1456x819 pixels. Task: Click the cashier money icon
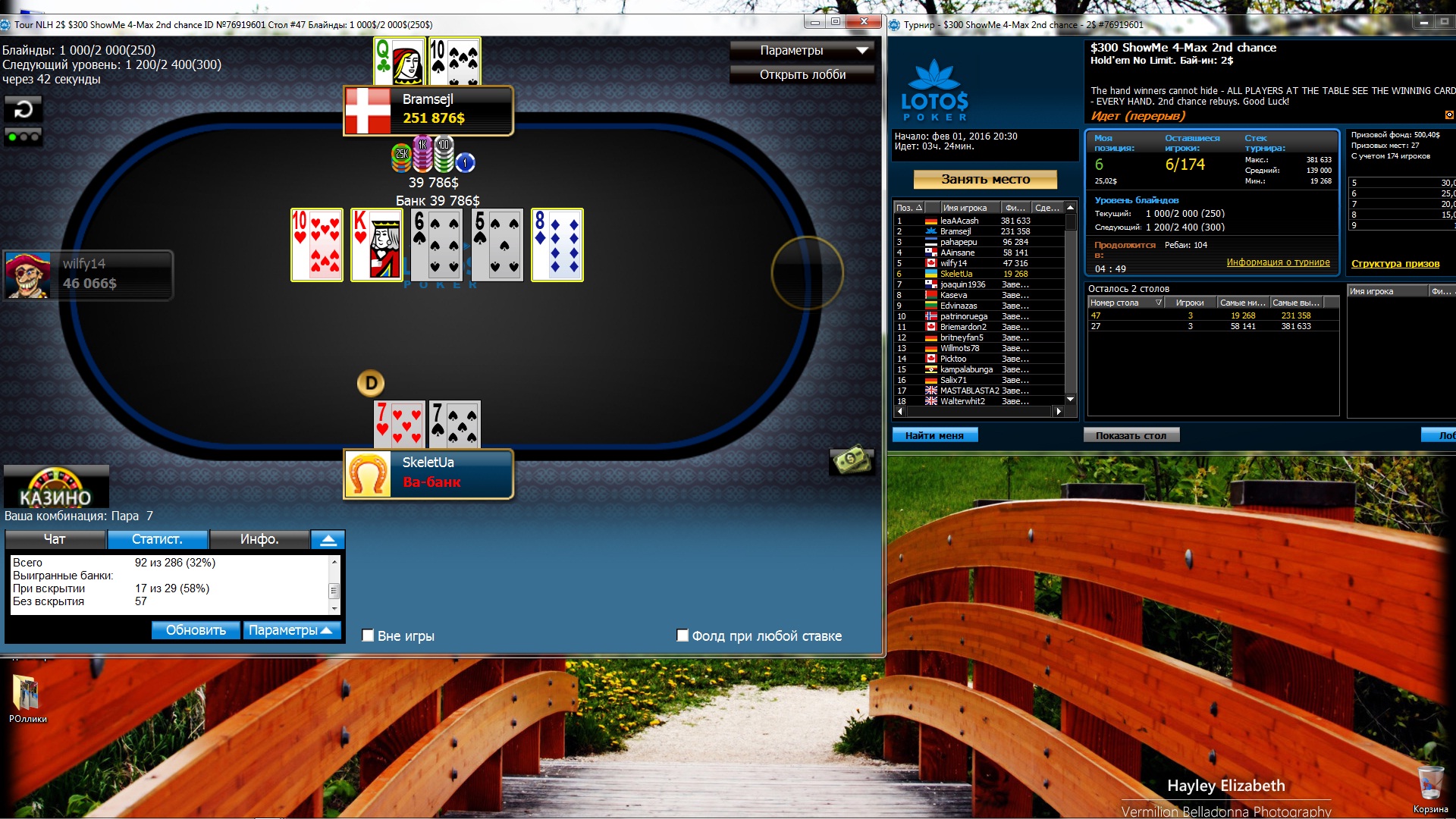[x=852, y=459]
